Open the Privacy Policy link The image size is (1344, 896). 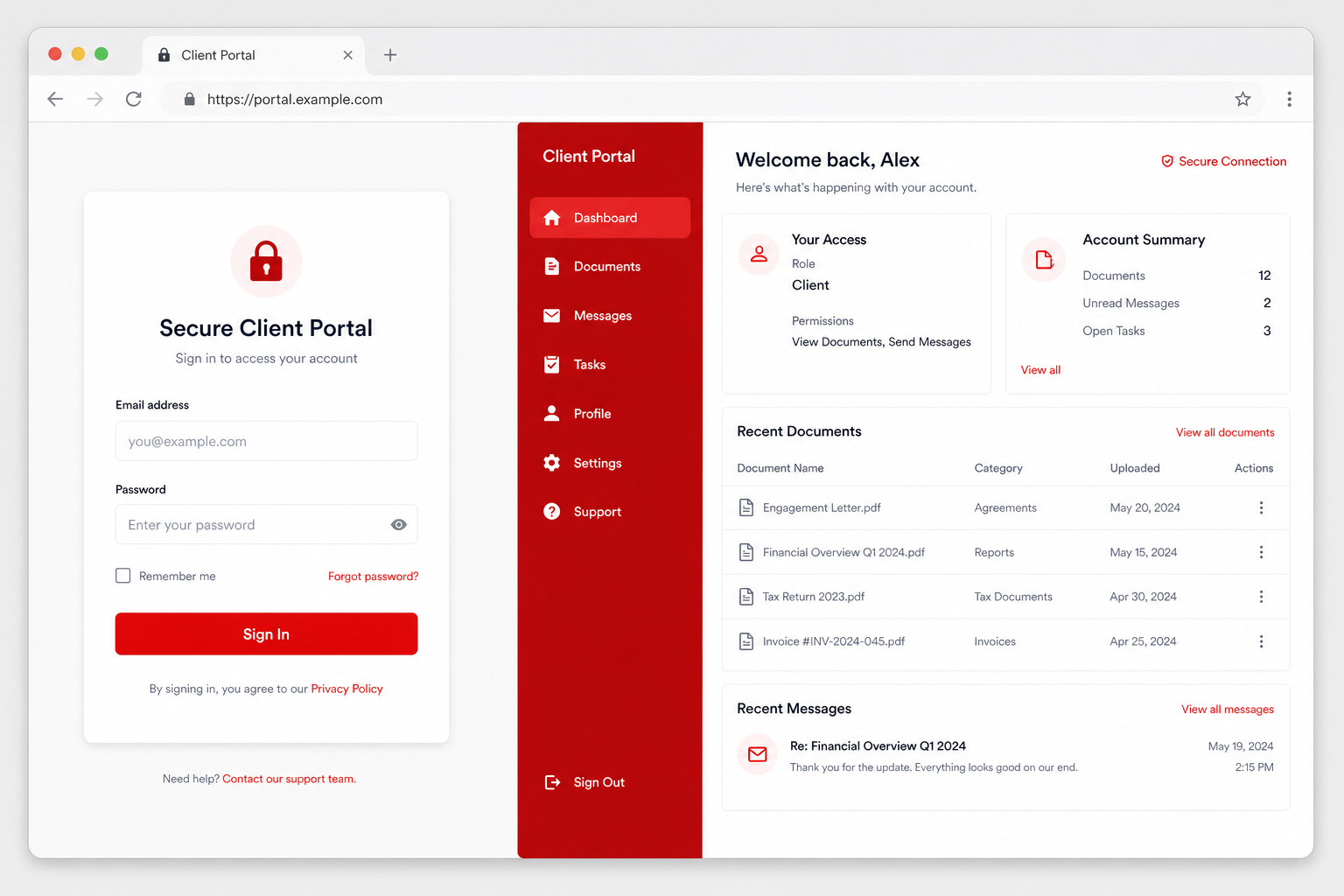(346, 689)
